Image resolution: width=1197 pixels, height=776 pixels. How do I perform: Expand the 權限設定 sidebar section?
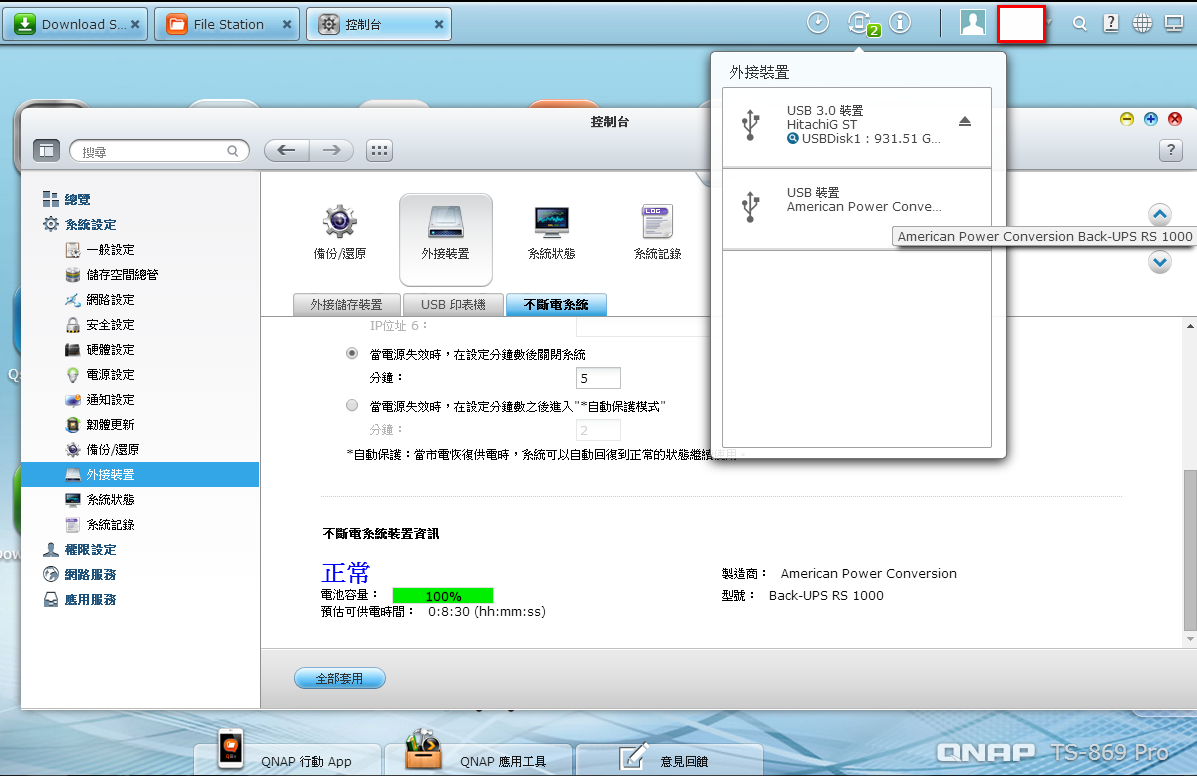click(91, 549)
